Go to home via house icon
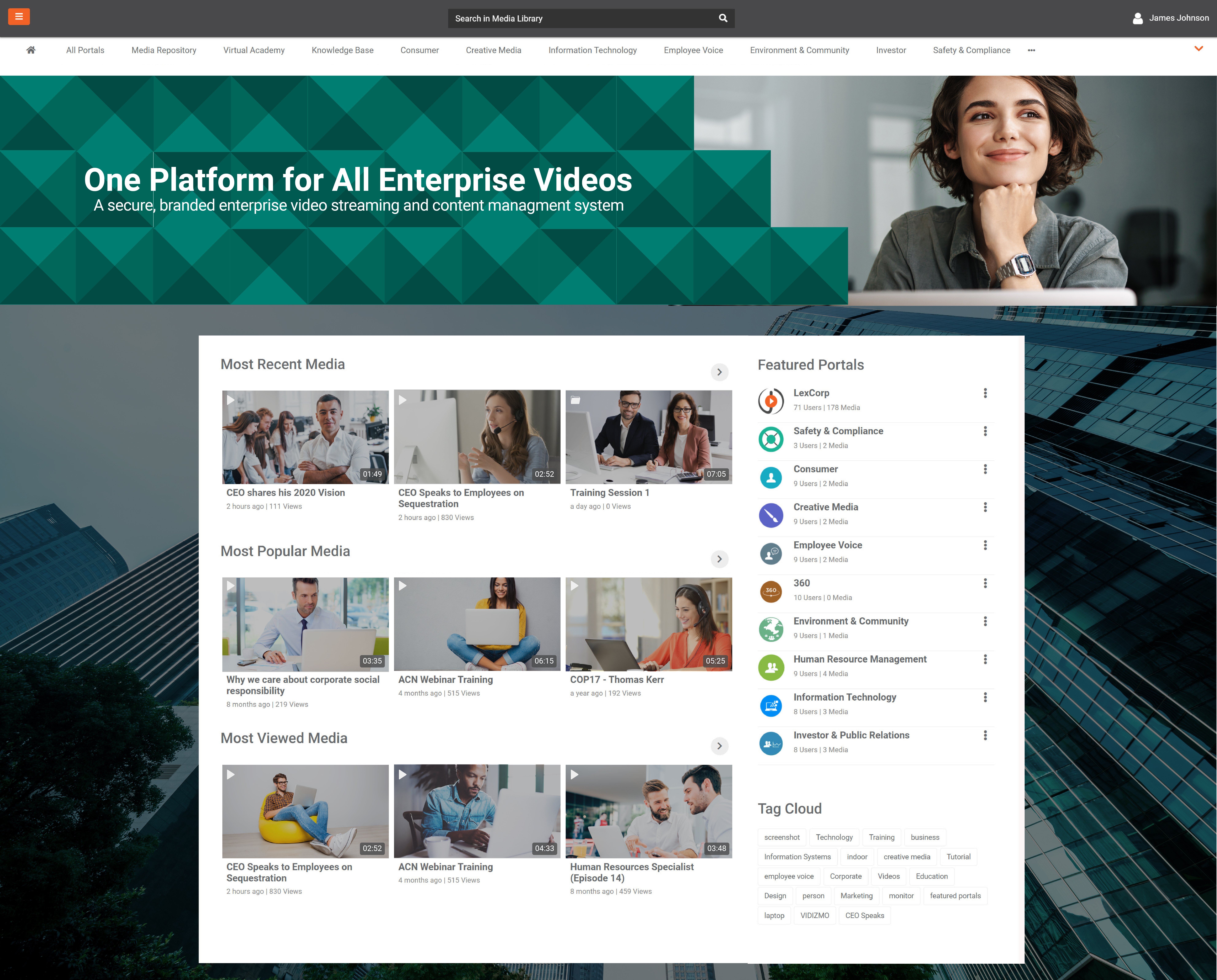 31,50
